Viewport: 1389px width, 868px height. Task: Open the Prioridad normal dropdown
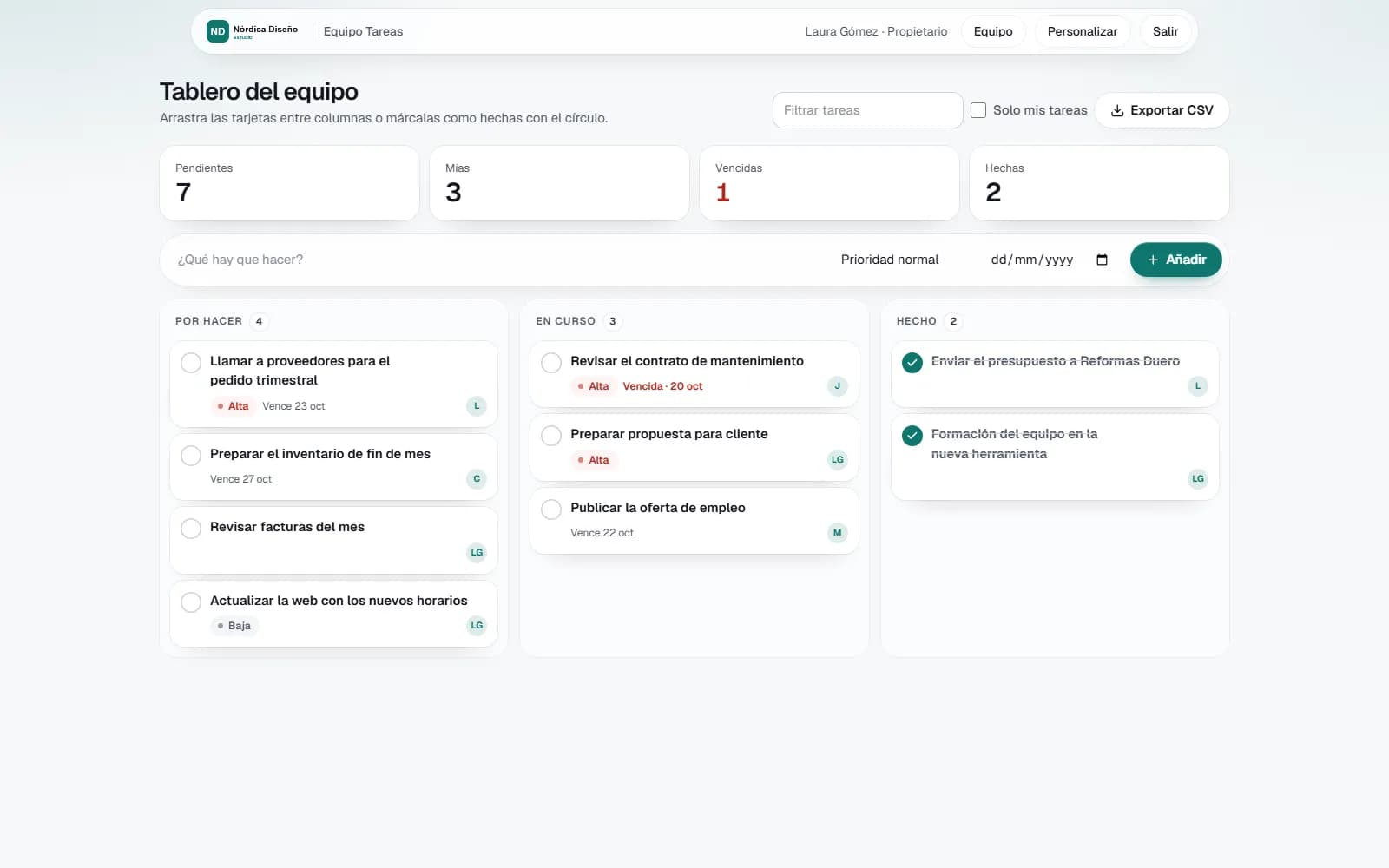click(x=903, y=260)
